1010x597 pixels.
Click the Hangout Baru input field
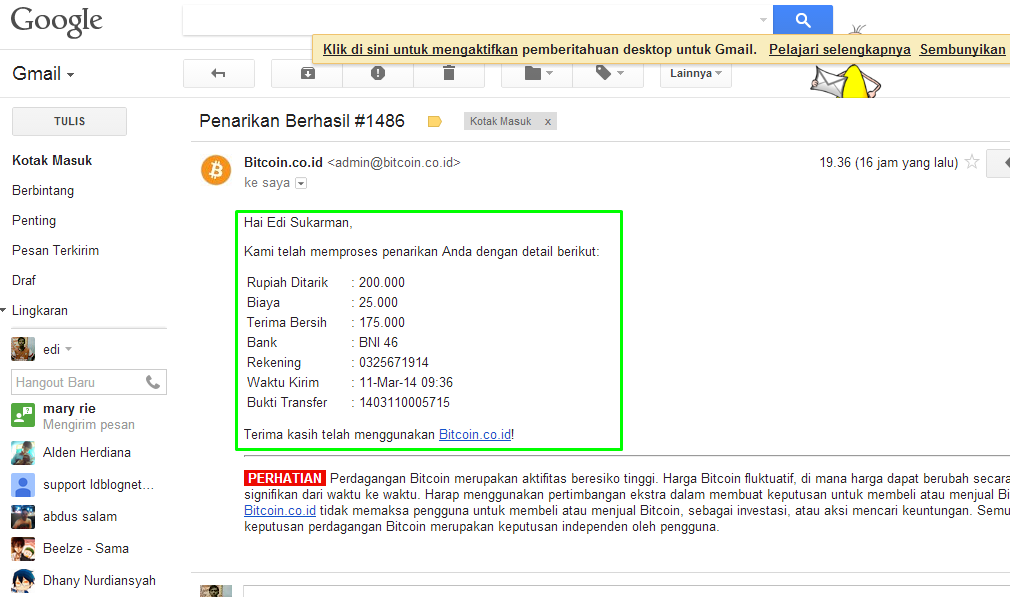77,383
